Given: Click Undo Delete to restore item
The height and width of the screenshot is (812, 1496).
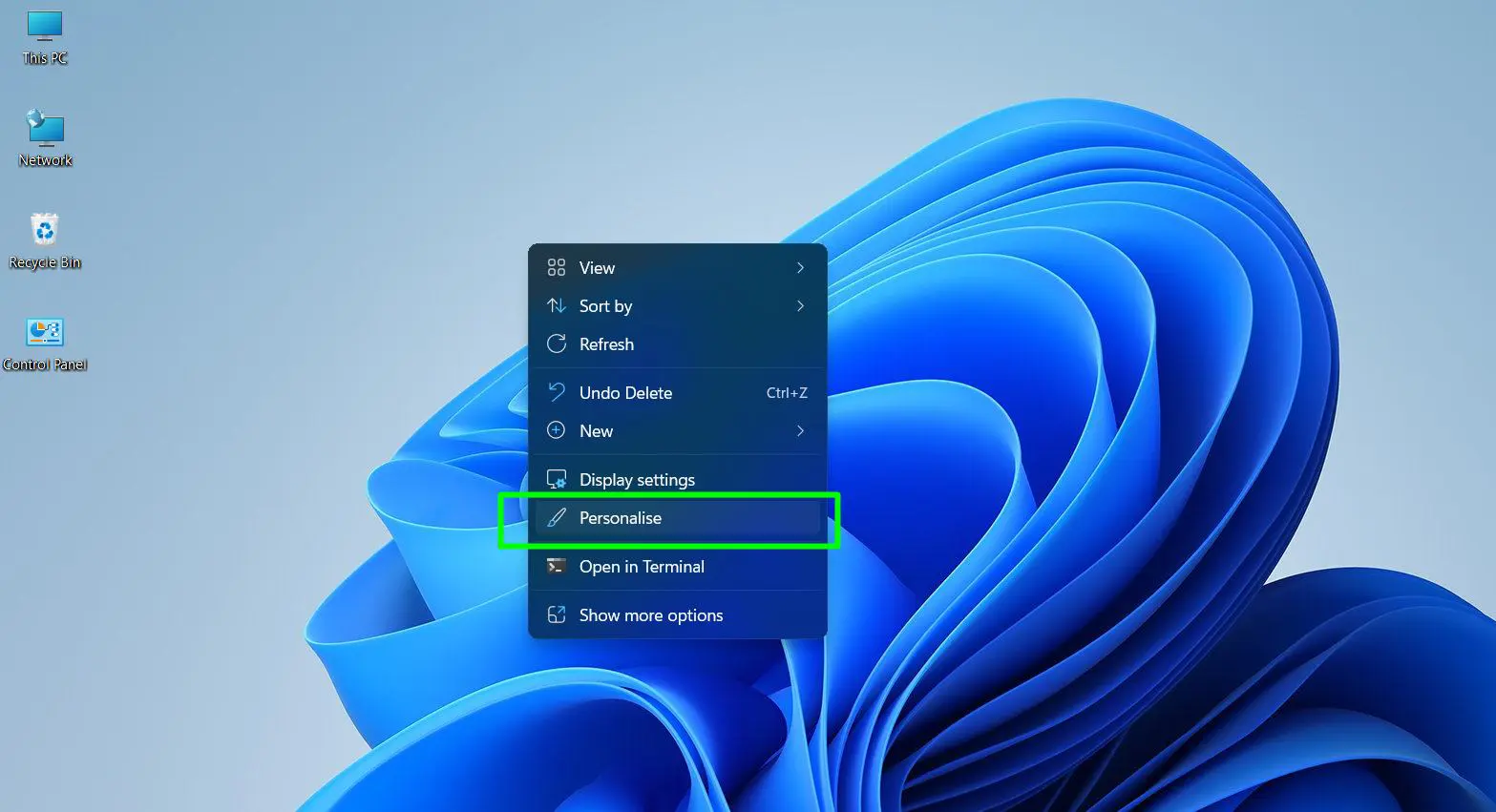Looking at the screenshot, I should click(x=625, y=392).
